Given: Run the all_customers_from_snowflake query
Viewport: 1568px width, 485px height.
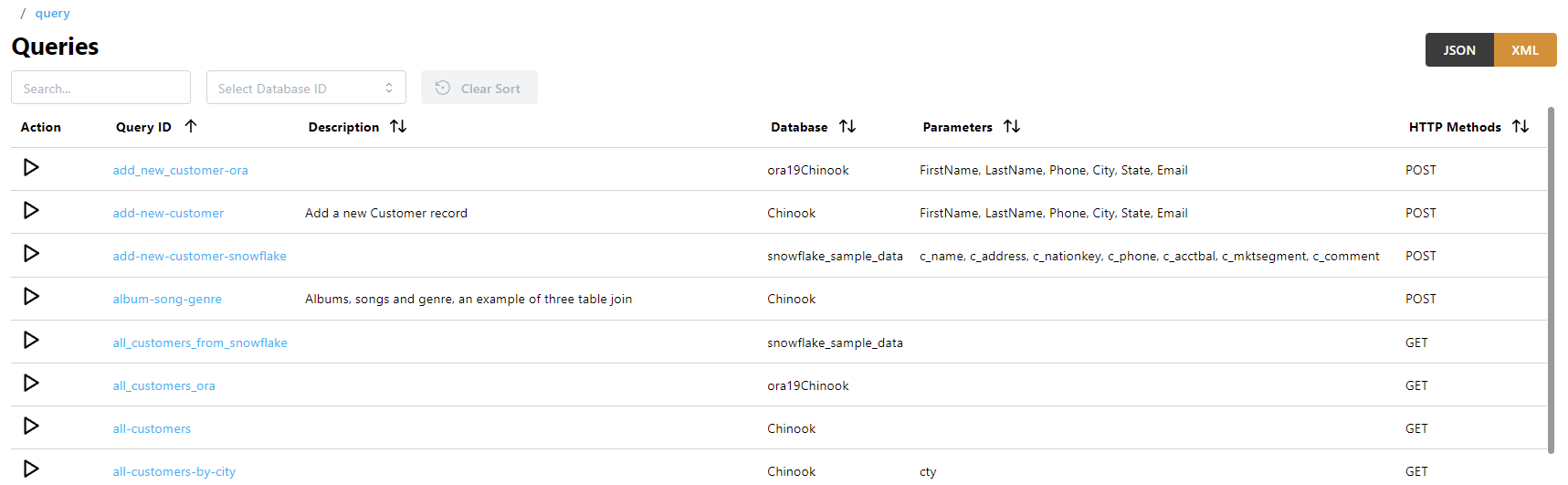Looking at the screenshot, I should pyautogui.click(x=31, y=341).
